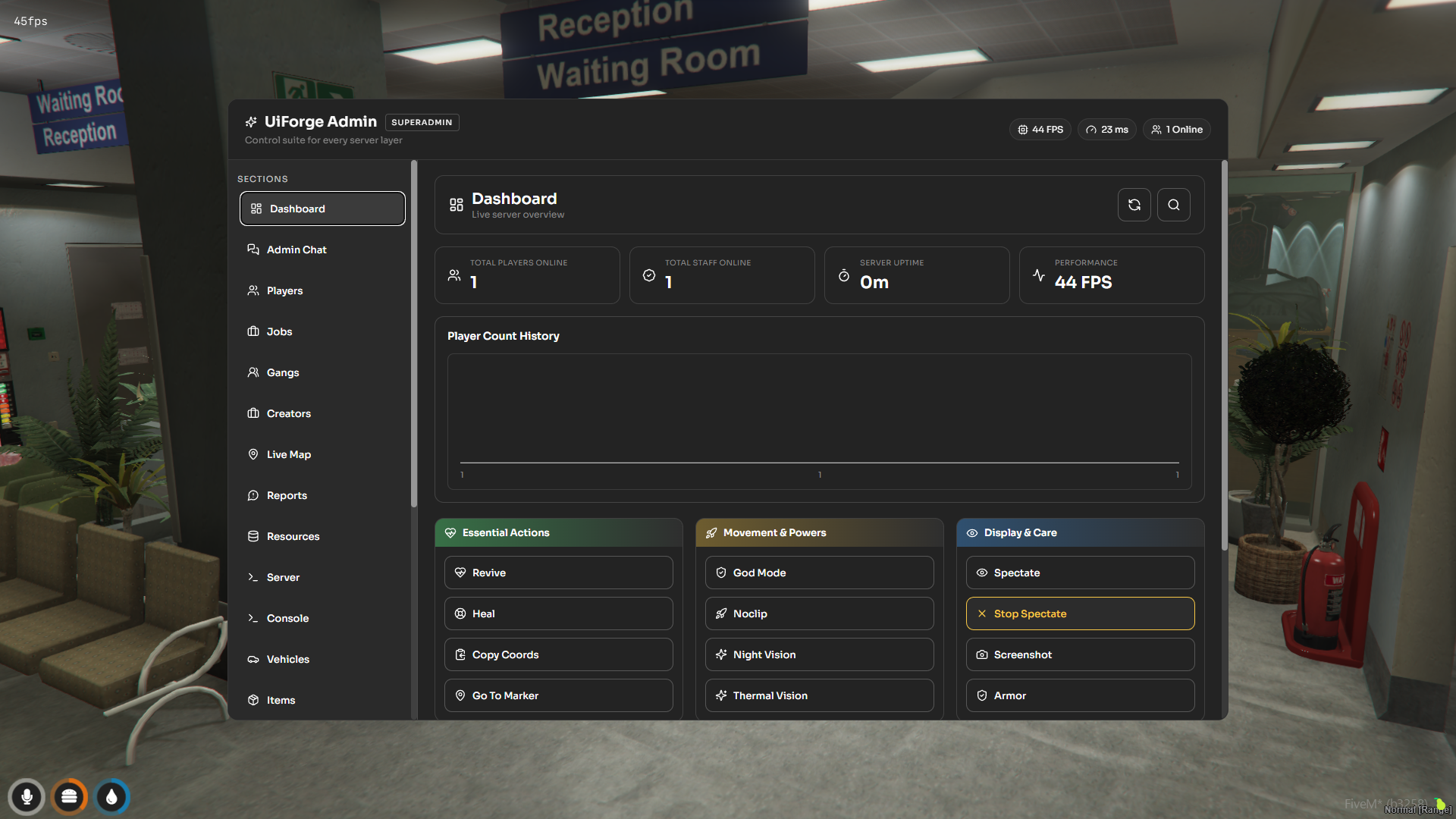Click the Server Uptime stopwatch icon

(844, 275)
